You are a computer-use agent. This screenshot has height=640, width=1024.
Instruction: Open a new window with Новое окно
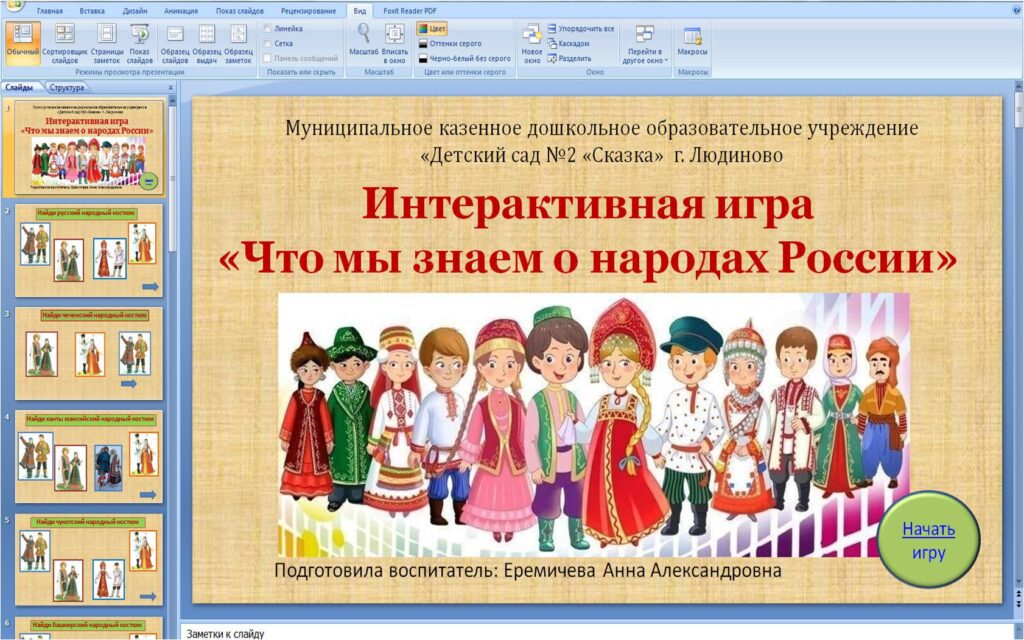click(532, 45)
